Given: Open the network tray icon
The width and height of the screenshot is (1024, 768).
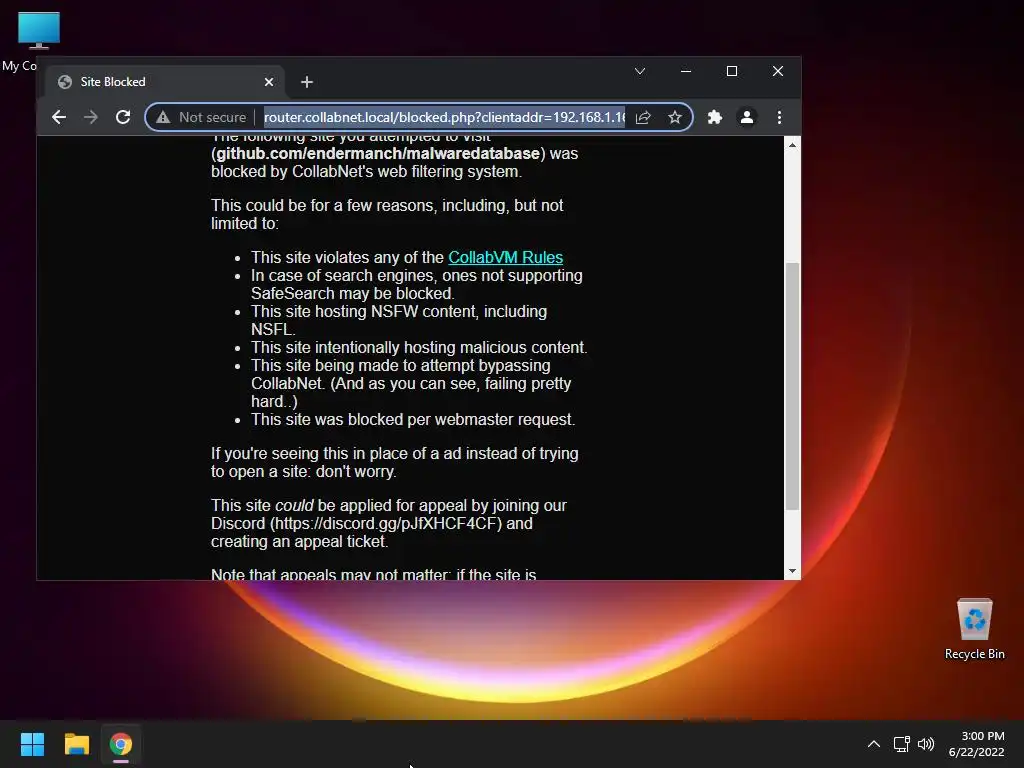Looking at the screenshot, I should coord(902,744).
